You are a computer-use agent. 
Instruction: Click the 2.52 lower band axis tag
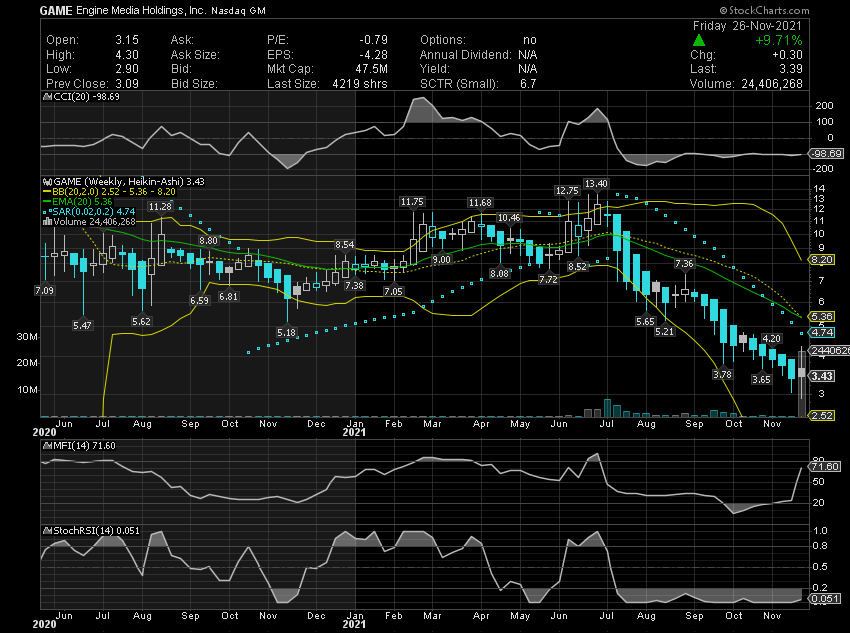tap(822, 416)
